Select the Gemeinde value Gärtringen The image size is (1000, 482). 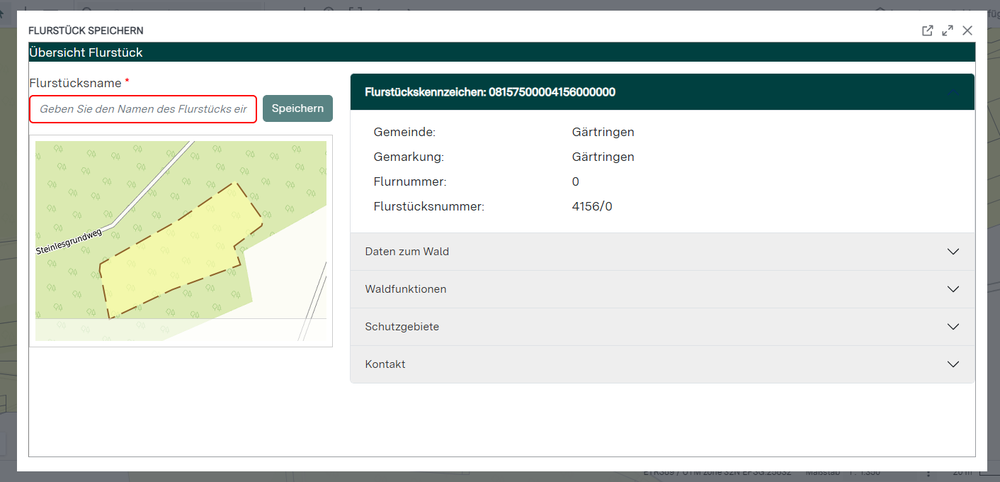(x=603, y=133)
